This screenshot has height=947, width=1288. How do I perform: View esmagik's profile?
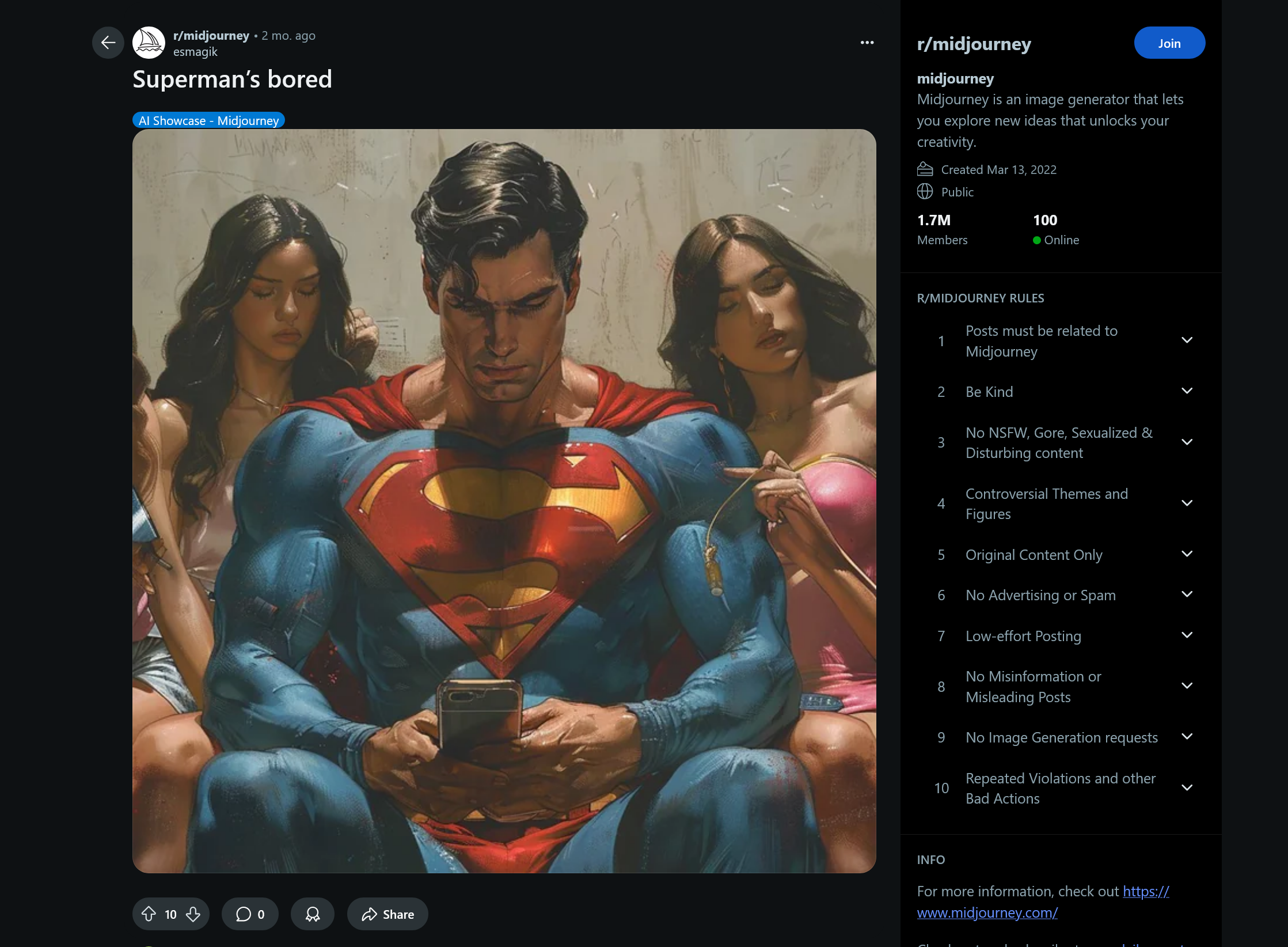(195, 51)
